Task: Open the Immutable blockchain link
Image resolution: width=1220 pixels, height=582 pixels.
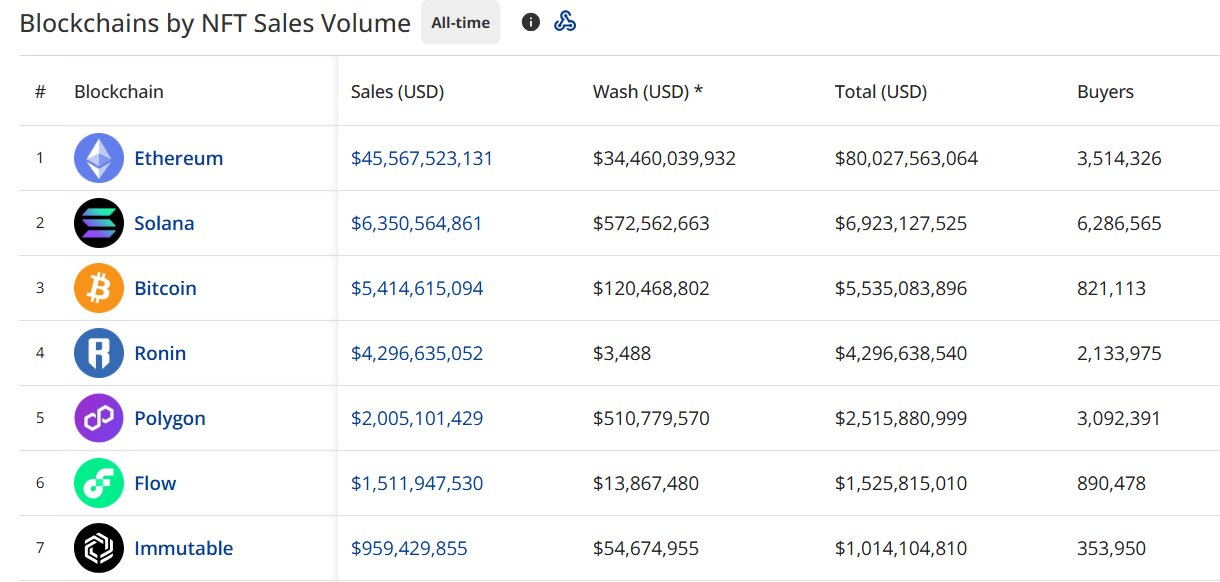Action: tap(184, 548)
